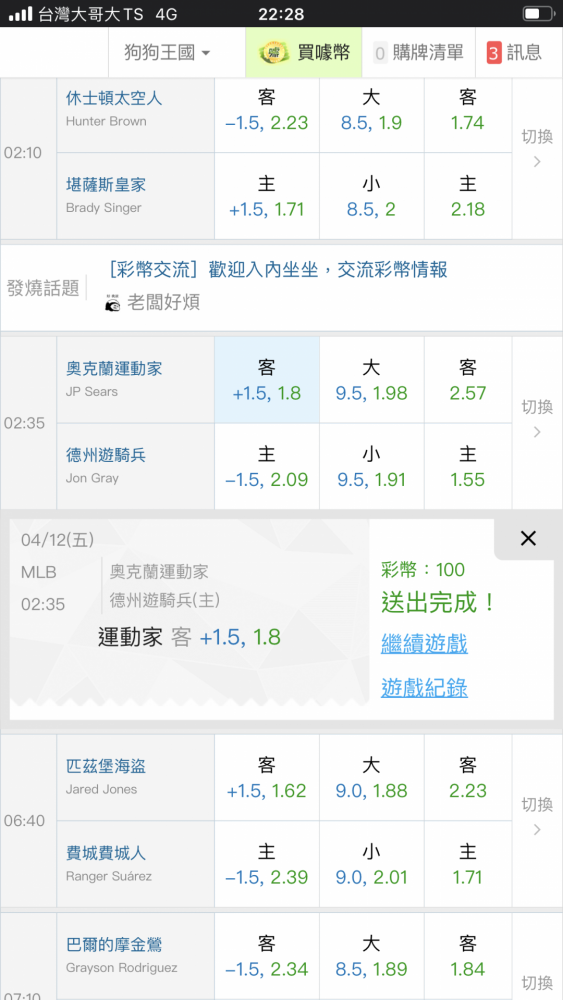The width and height of the screenshot is (563, 1000).
Task: Click the 遊戲紀錄 link
Action: click(x=424, y=688)
